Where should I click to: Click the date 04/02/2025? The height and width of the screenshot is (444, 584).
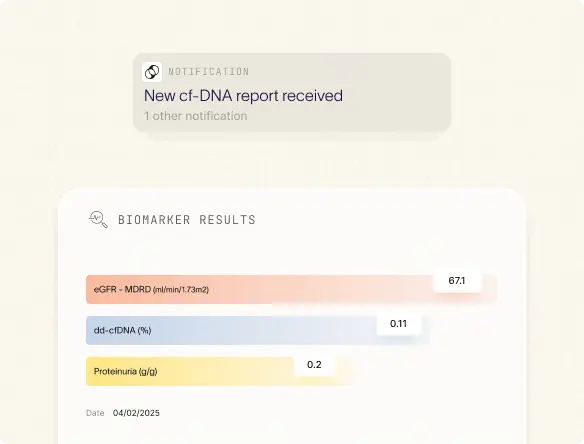(136, 413)
